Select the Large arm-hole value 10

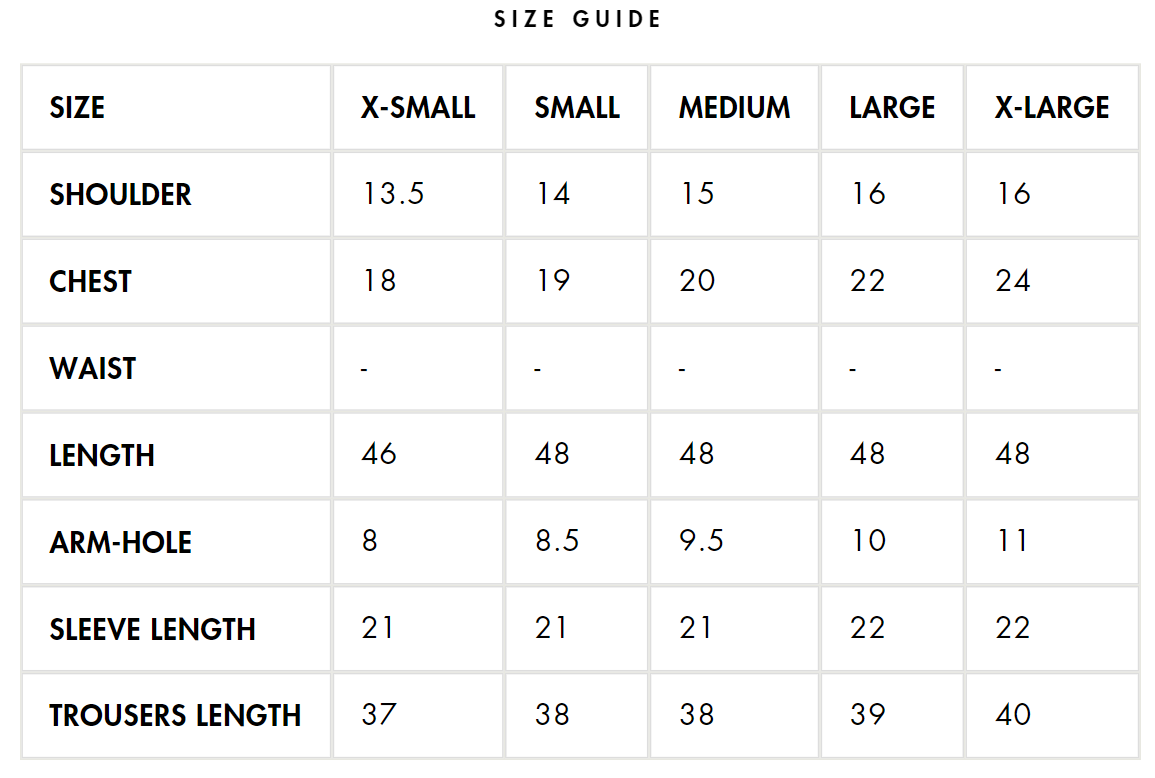pyautogui.click(x=867, y=541)
